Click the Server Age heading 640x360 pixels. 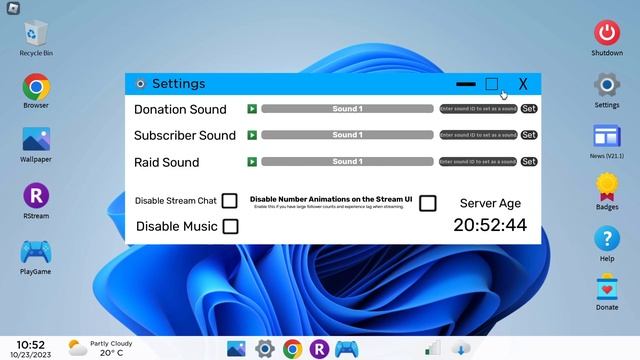click(x=490, y=203)
